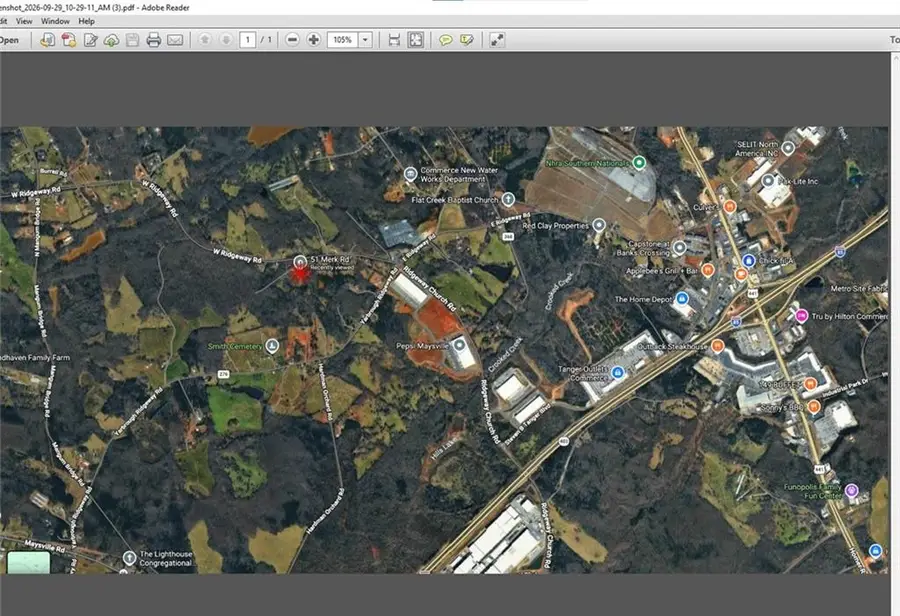Click the Zoom In plus button
The width and height of the screenshot is (900, 616).
313,40
